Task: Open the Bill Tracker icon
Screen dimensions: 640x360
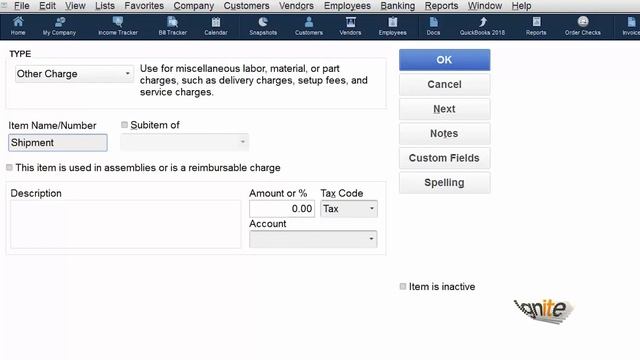Action: pyautogui.click(x=173, y=26)
